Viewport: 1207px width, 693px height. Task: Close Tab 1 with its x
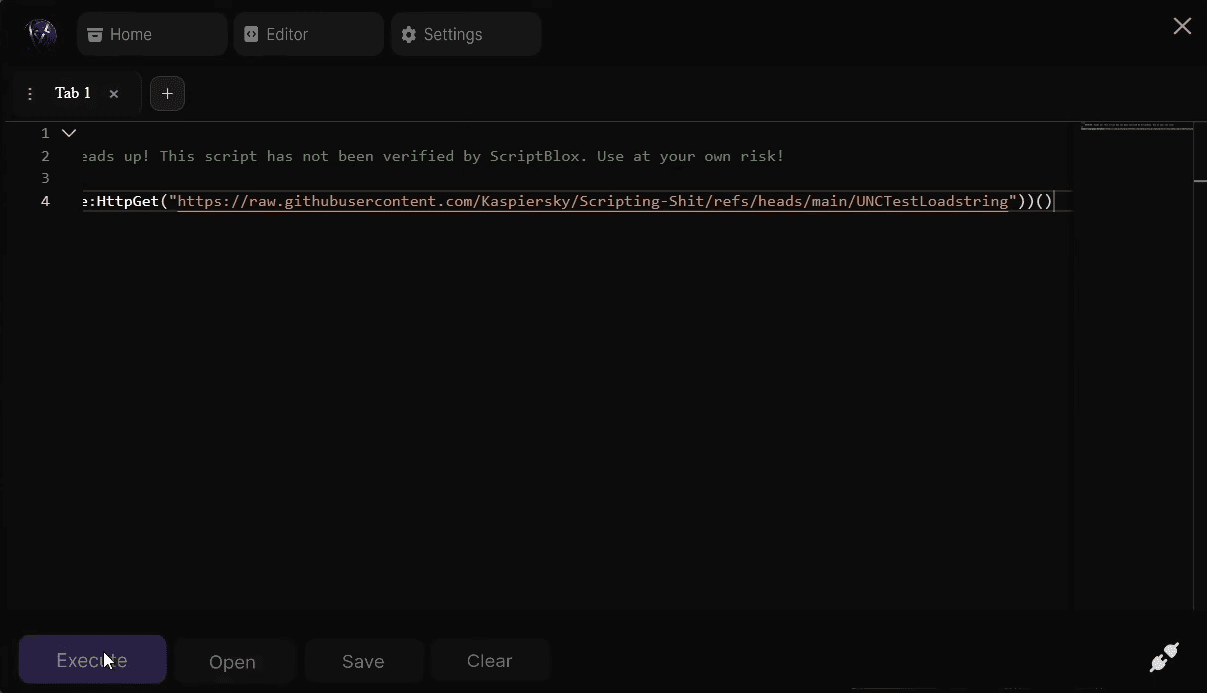pos(114,93)
